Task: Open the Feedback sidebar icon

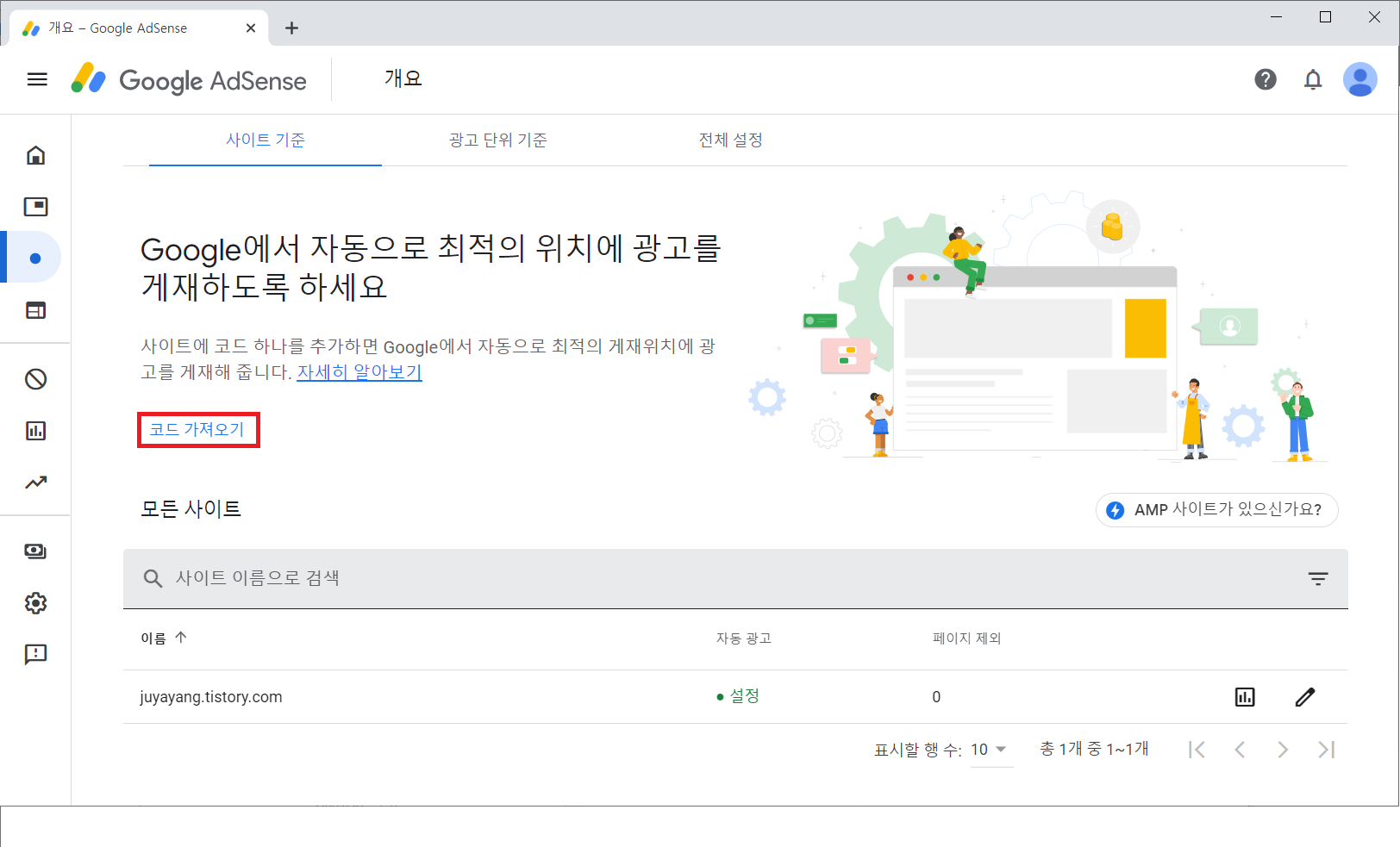Action: pos(35,655)
